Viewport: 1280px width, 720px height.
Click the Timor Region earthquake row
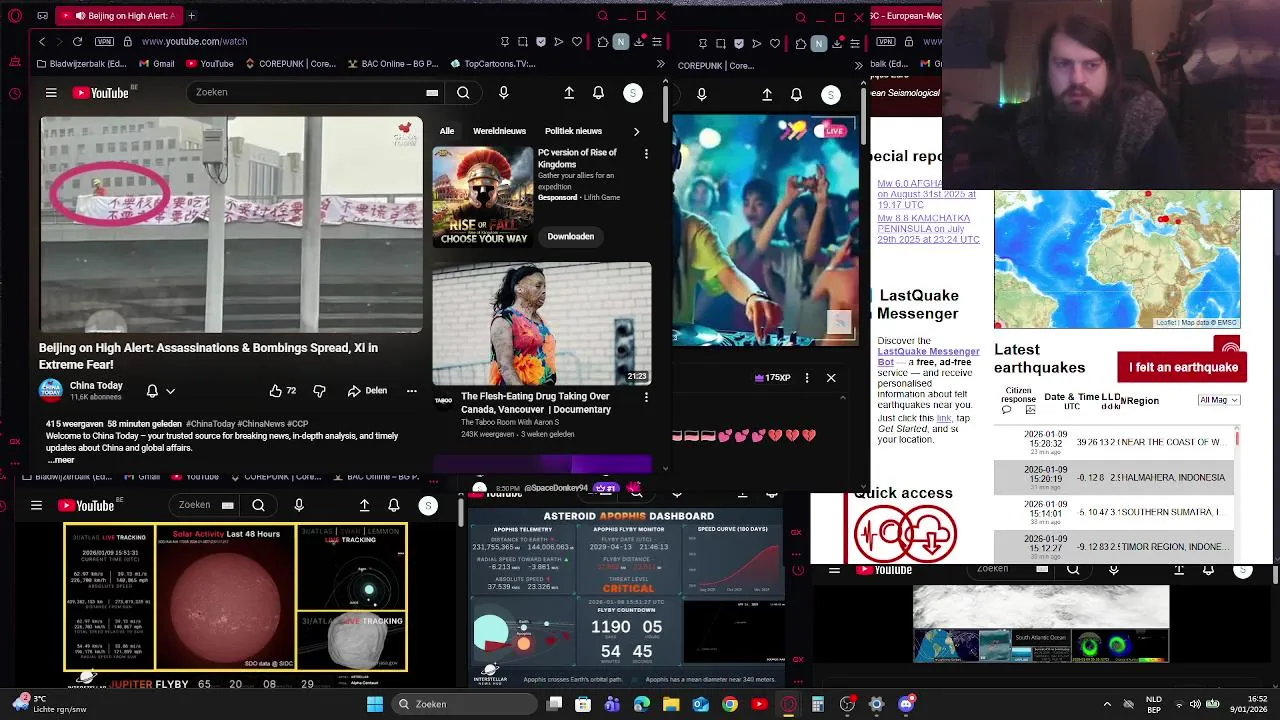[1115, 547]
